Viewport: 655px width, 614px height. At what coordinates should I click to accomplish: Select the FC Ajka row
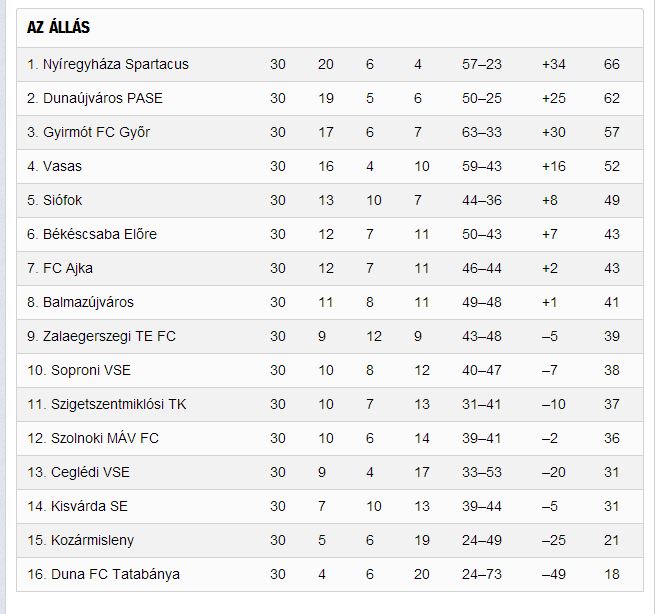(330, 268)
